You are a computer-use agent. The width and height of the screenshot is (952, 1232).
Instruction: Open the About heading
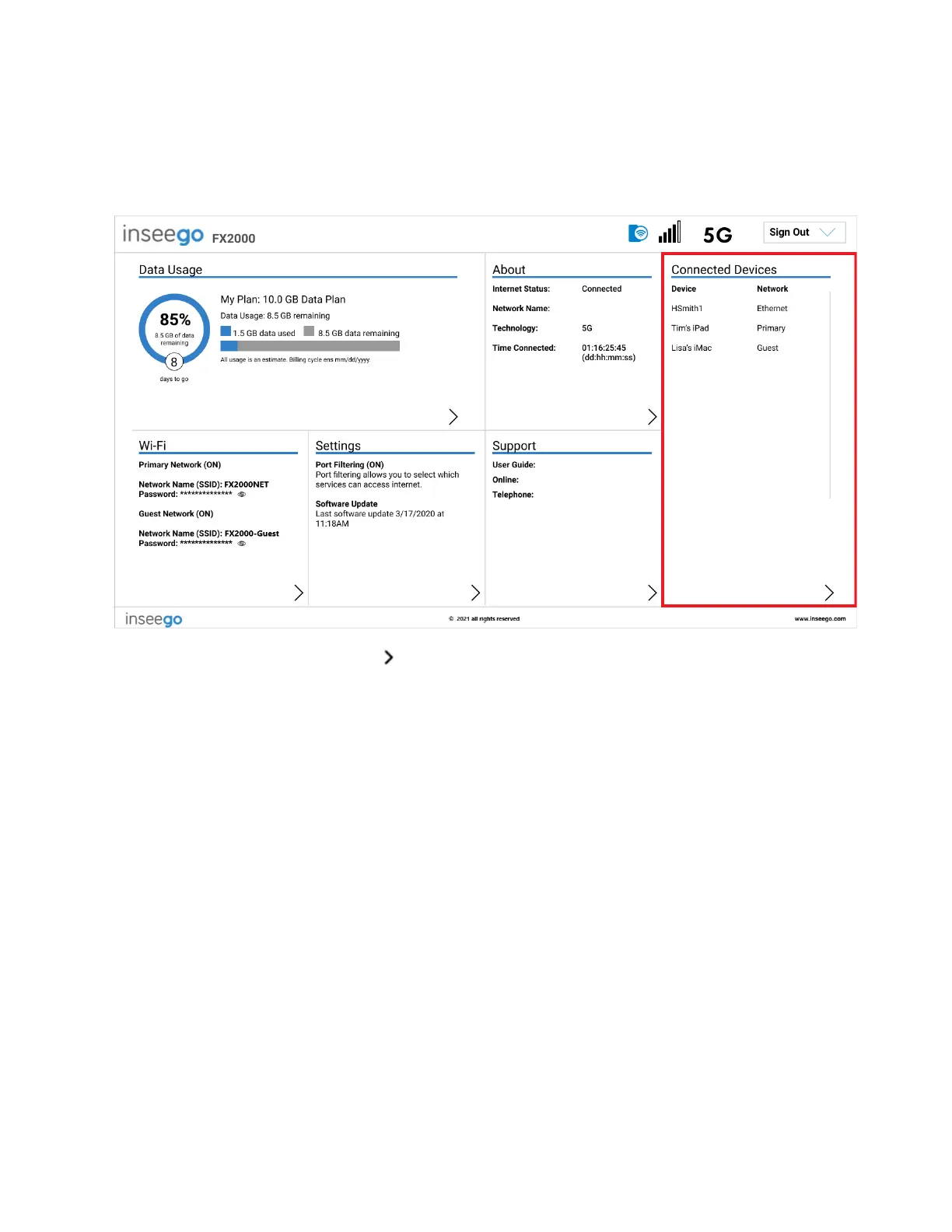509,270
